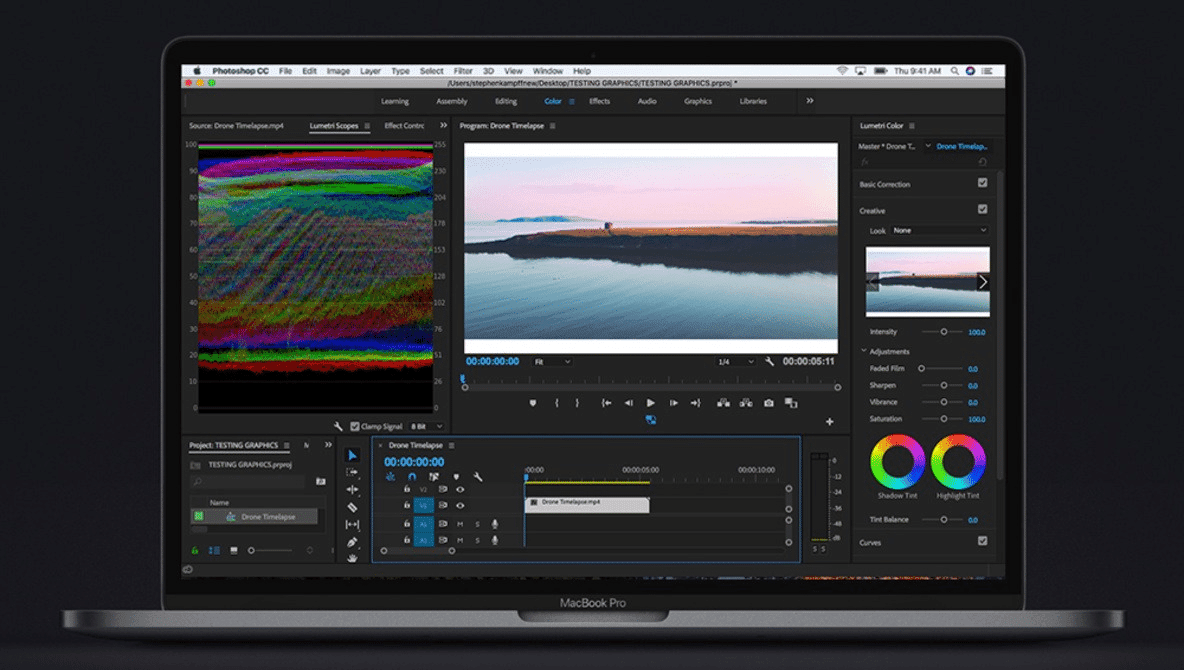Open the Fit zoom level dropdown
The image size is (1184, 670).
coord(552,361)
